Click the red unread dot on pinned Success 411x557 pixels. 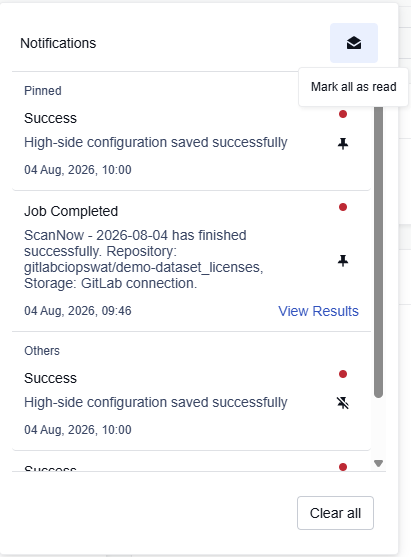[343, 114]
